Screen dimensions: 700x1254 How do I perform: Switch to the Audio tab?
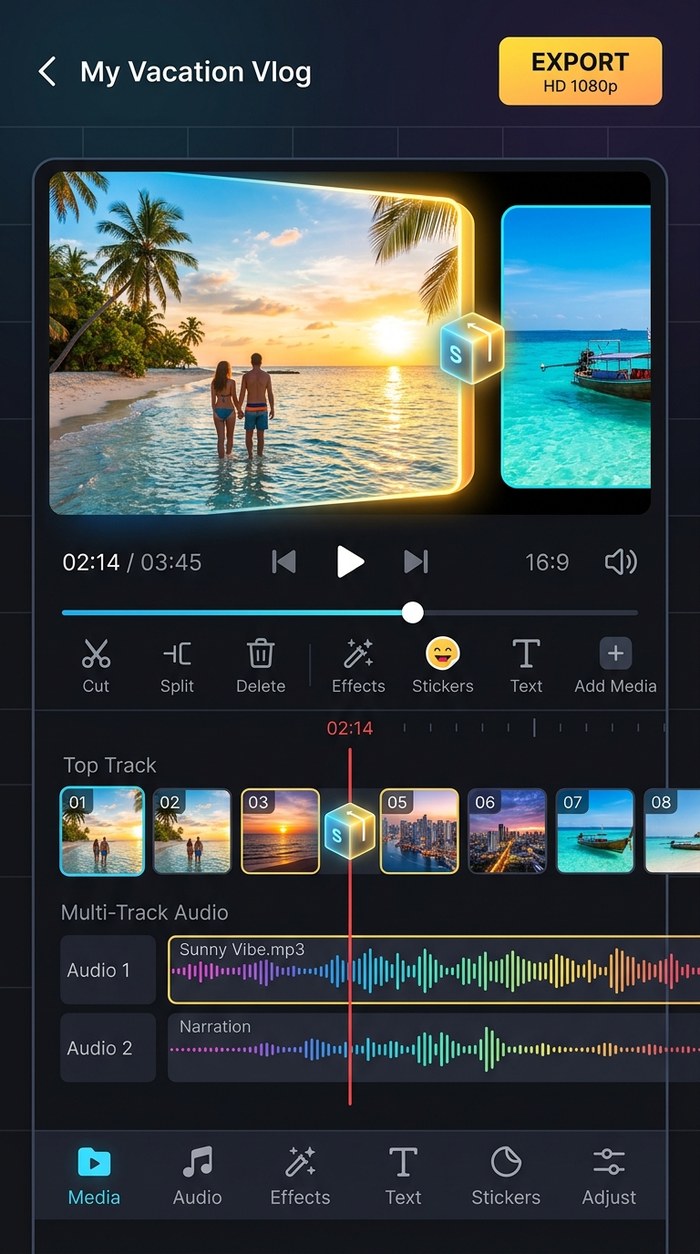coord(197,1176)
